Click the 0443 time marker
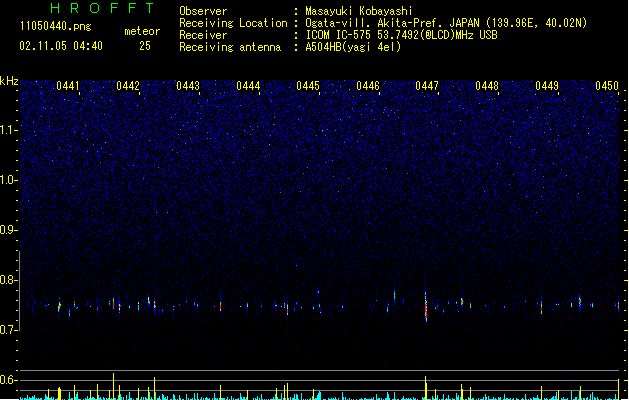629x400 pixels. [x=188, y=86]
